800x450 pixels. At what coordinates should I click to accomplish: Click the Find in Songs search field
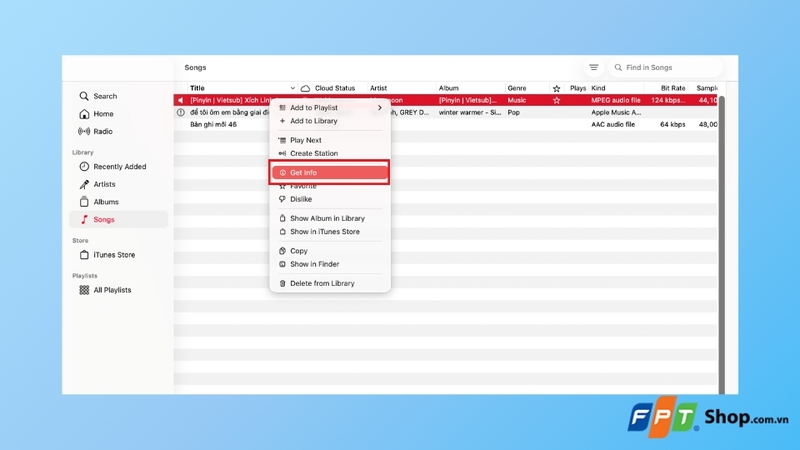pyautogui.click(x=665, y=67)
